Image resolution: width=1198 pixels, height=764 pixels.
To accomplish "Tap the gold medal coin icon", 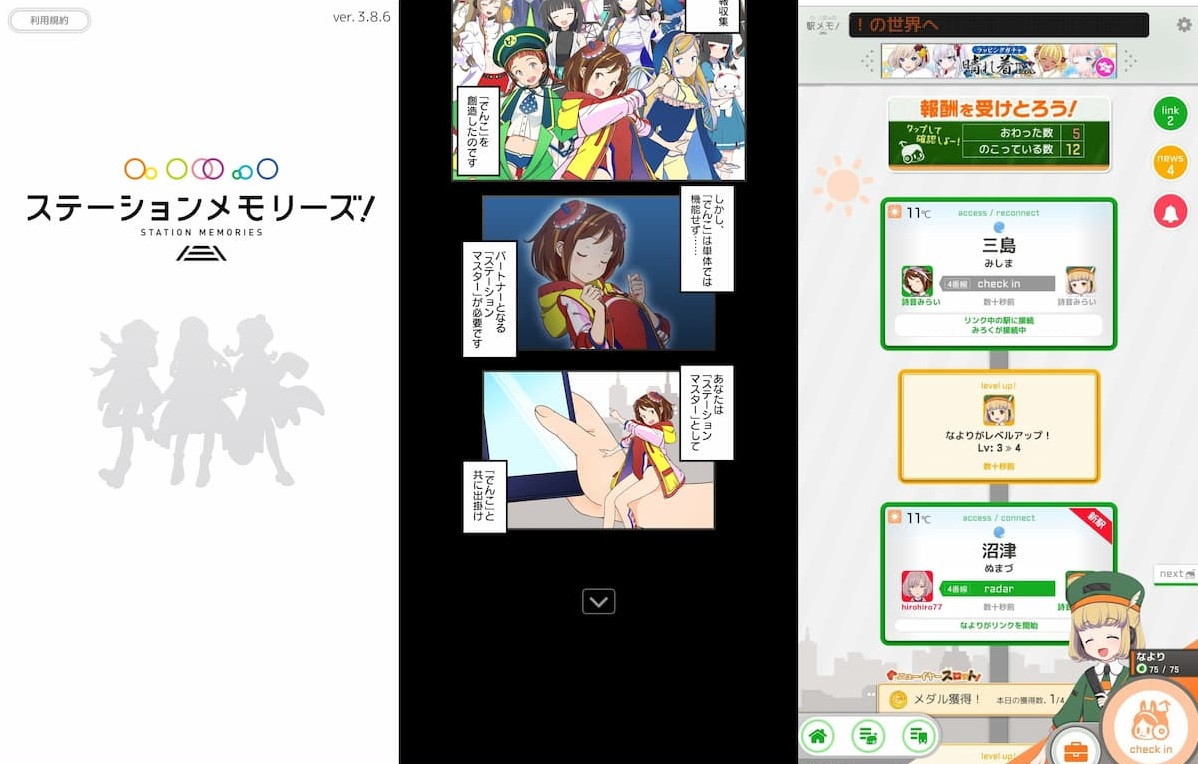I will coord(898,699).
